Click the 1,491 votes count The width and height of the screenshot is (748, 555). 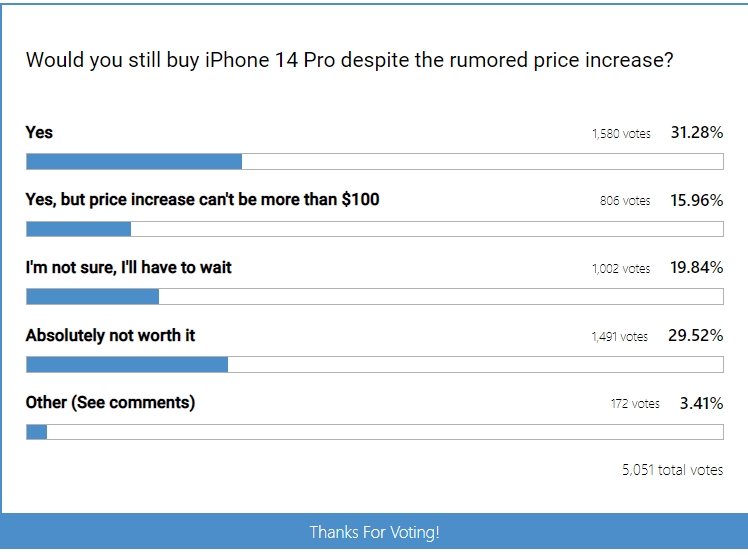(x=620, y=336)
